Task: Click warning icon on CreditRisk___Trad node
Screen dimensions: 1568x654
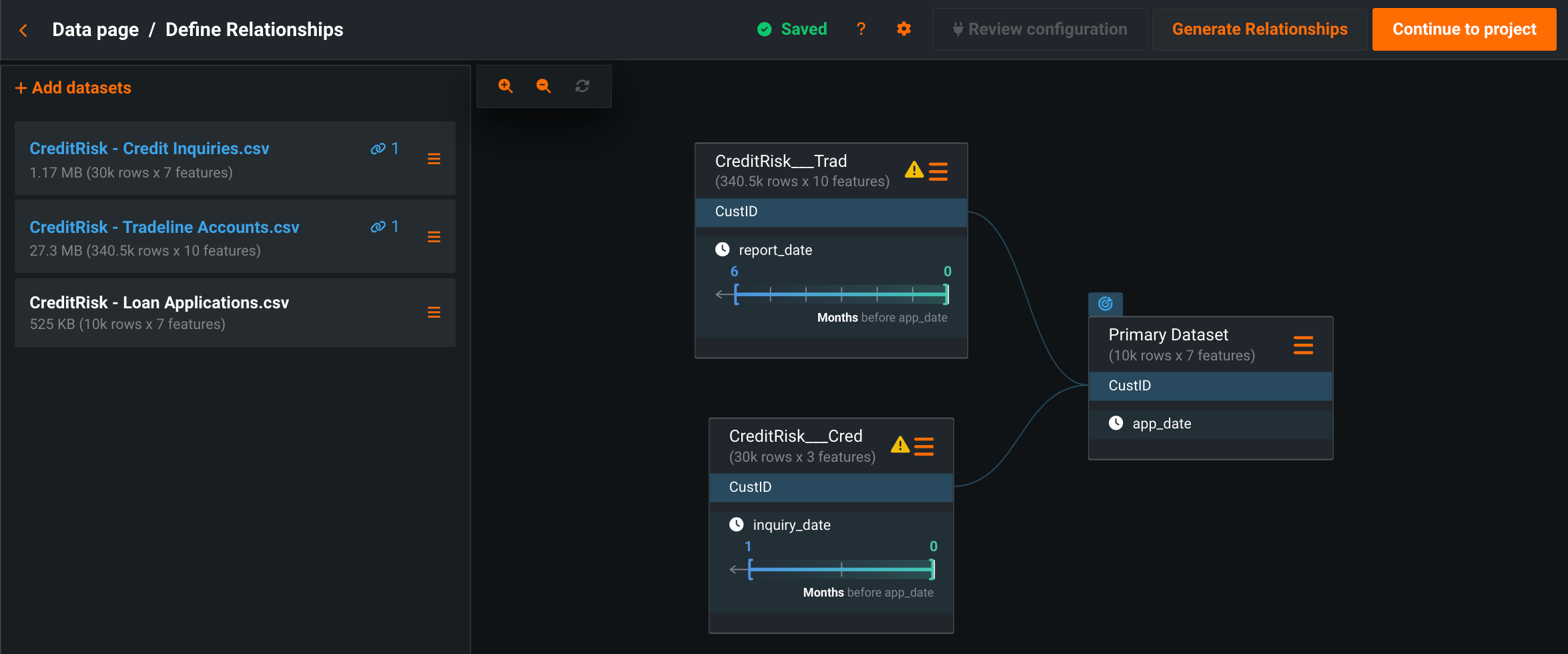Action: (x=913, y=171)
